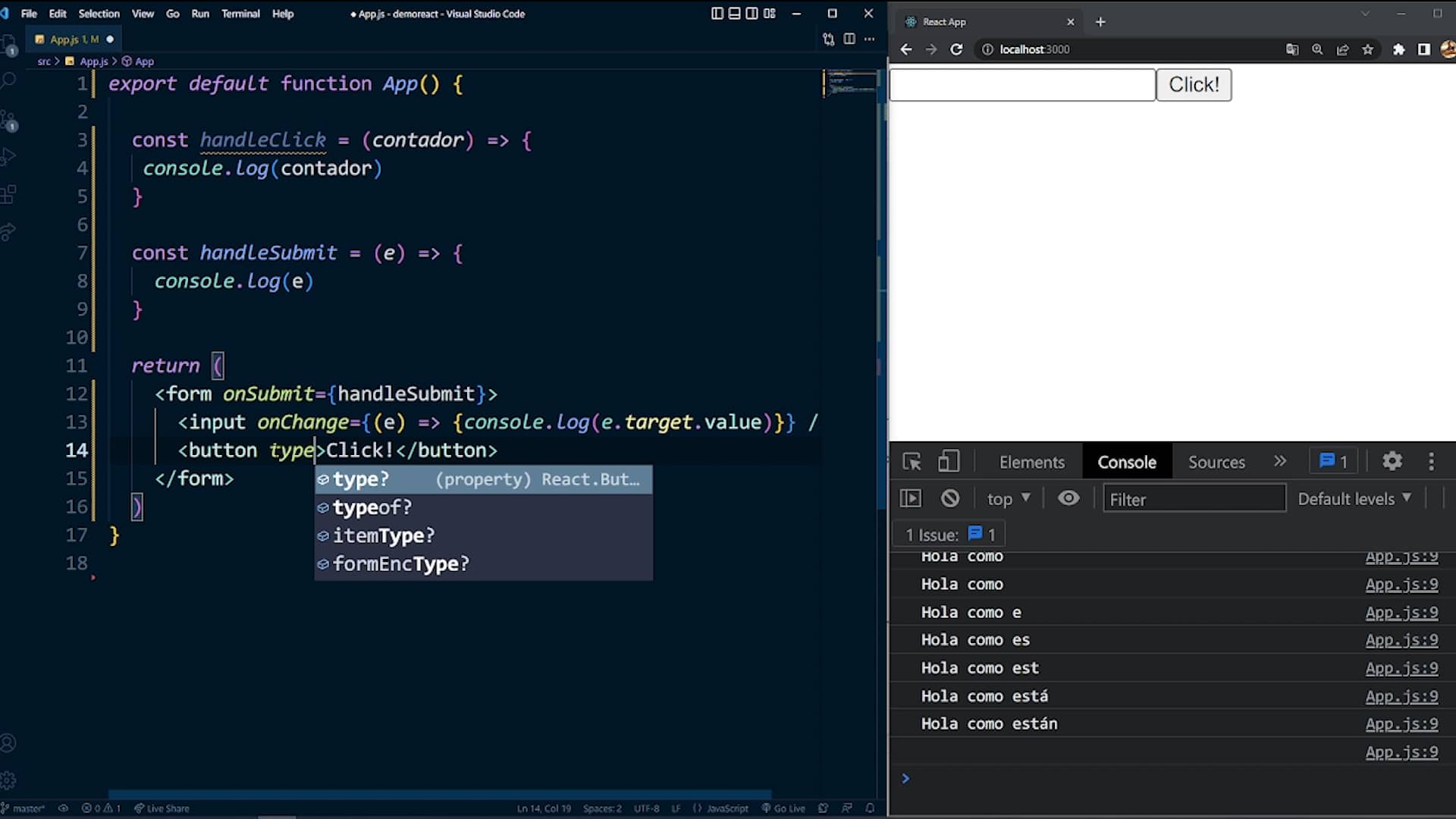Click inside the console Filter field
This screenshot has height=819, width=1456.
point(1194,499)
